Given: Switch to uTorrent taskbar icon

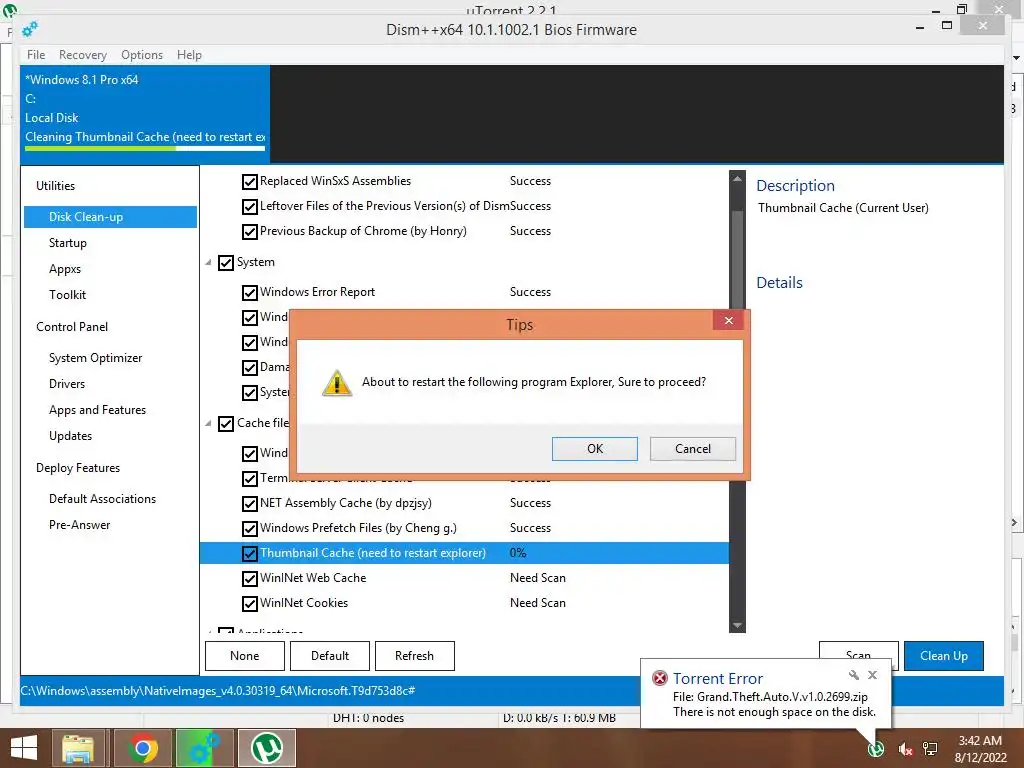Looking at the screenshot, I should [x=266, y=748].
